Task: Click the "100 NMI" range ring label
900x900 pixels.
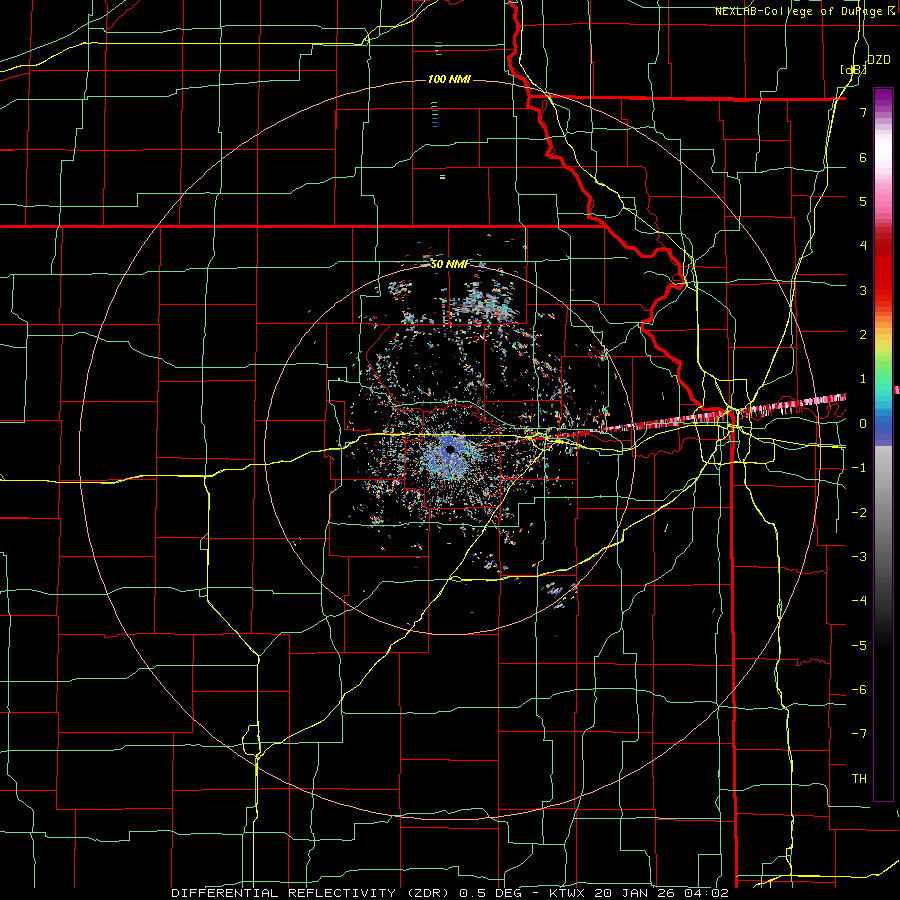Action: point(449,79)
